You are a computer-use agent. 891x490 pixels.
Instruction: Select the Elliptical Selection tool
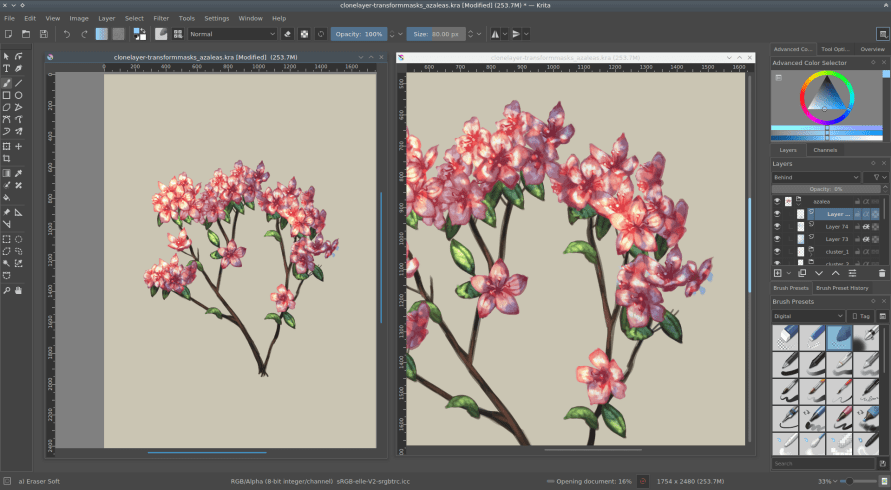pos(19,239)
